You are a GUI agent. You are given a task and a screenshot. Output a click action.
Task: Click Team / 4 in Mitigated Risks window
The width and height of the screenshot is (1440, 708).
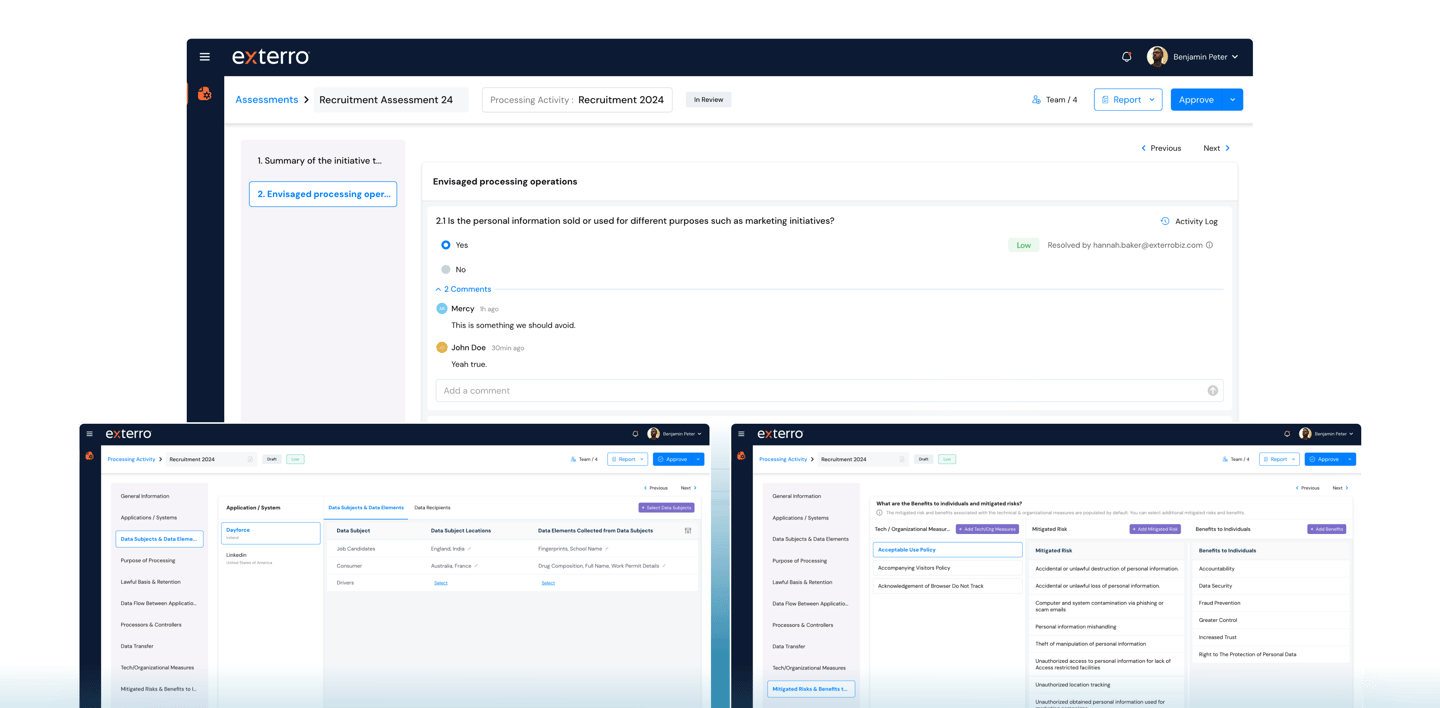coord(1236,460)
